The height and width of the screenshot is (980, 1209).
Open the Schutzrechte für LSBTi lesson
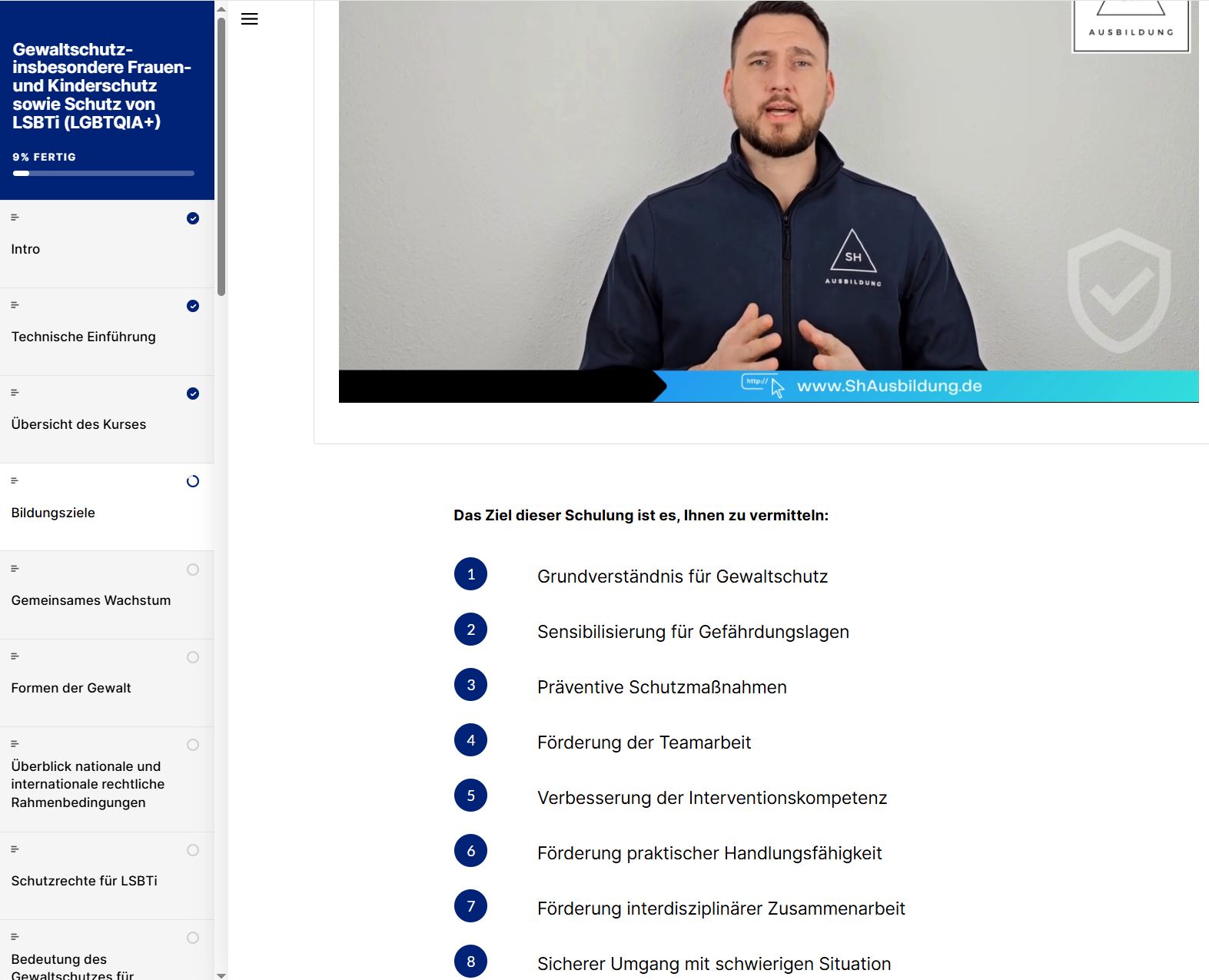coord(107,875)
